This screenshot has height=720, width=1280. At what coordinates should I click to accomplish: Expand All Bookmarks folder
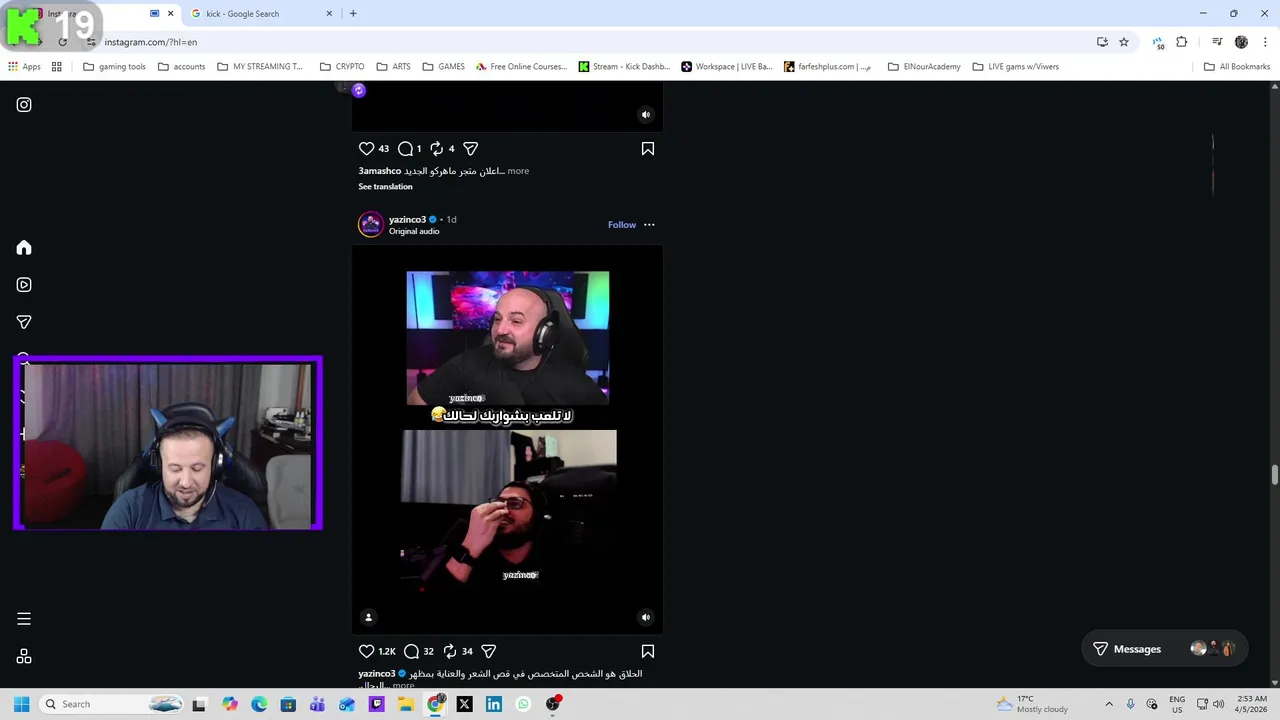point(1237,67)
